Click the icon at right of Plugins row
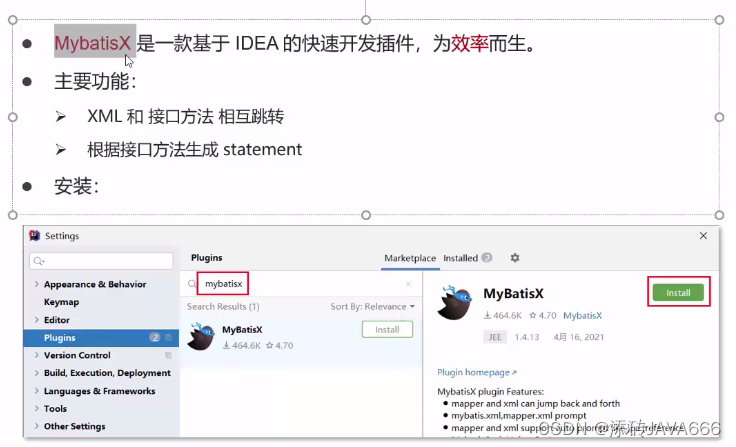Viewport: 736px width, 447px height. 169,338
